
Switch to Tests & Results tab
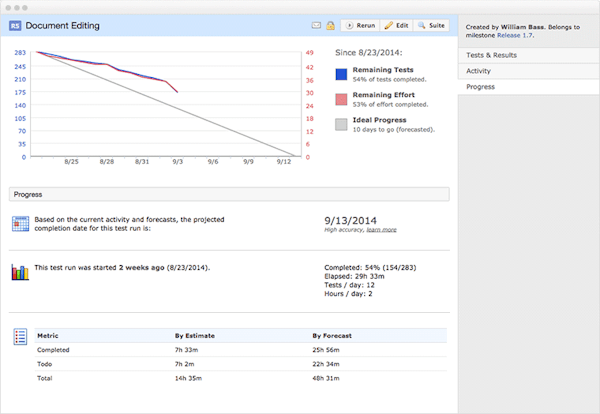(x=492, y=55)
